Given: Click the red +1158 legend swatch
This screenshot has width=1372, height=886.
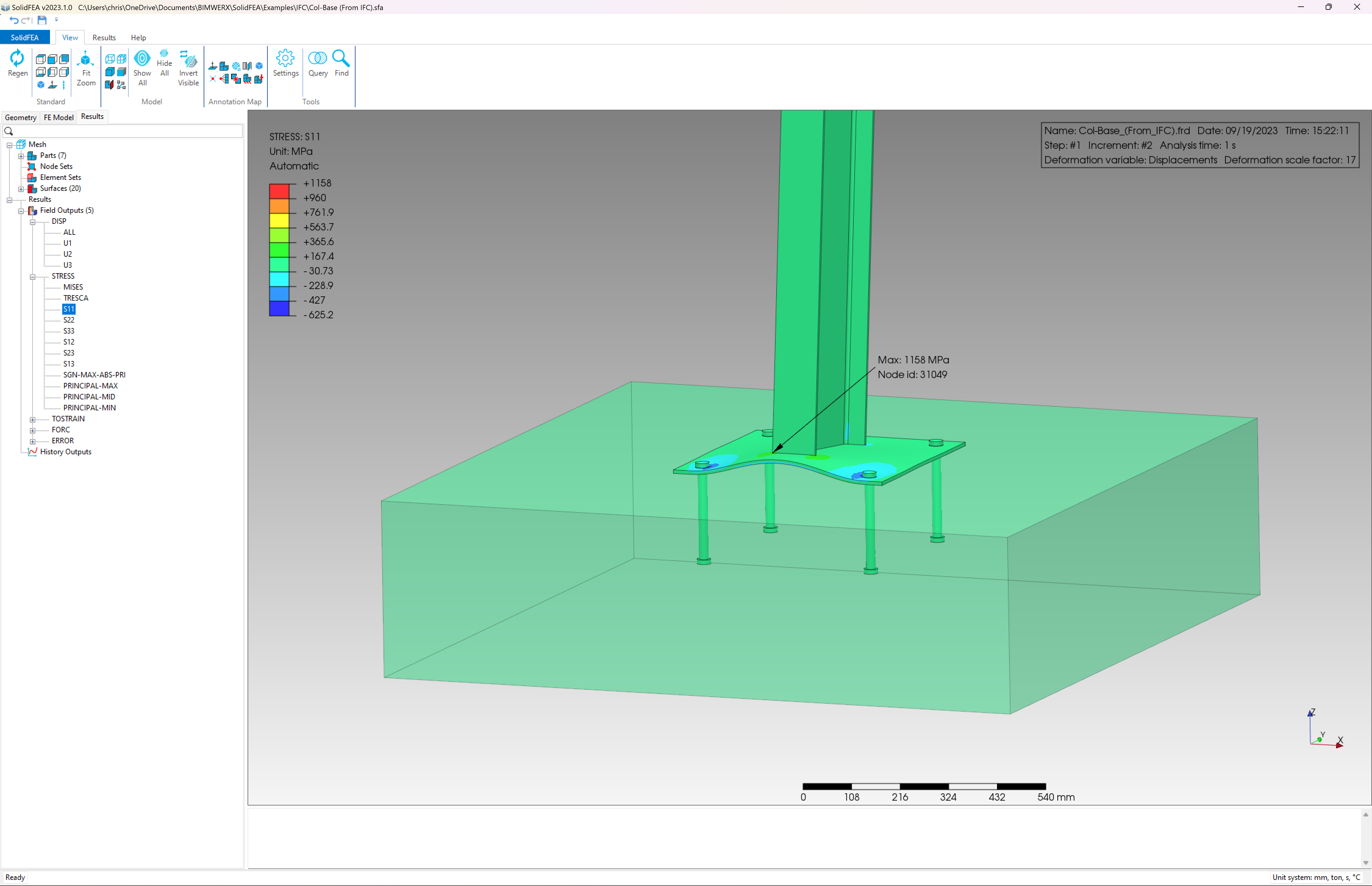Looking at the screenshot, I should 279,191.
